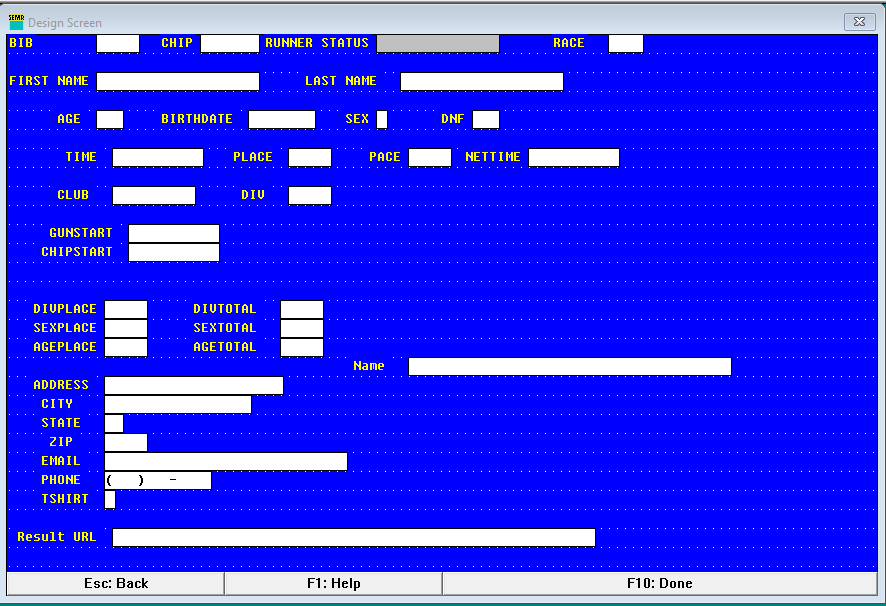Focus the TIME field
Image resolution: width=886 pixels, height=606 pixels.
158,157
